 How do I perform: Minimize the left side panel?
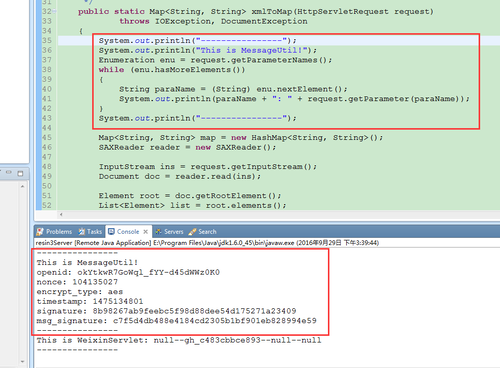click(9, 173)
